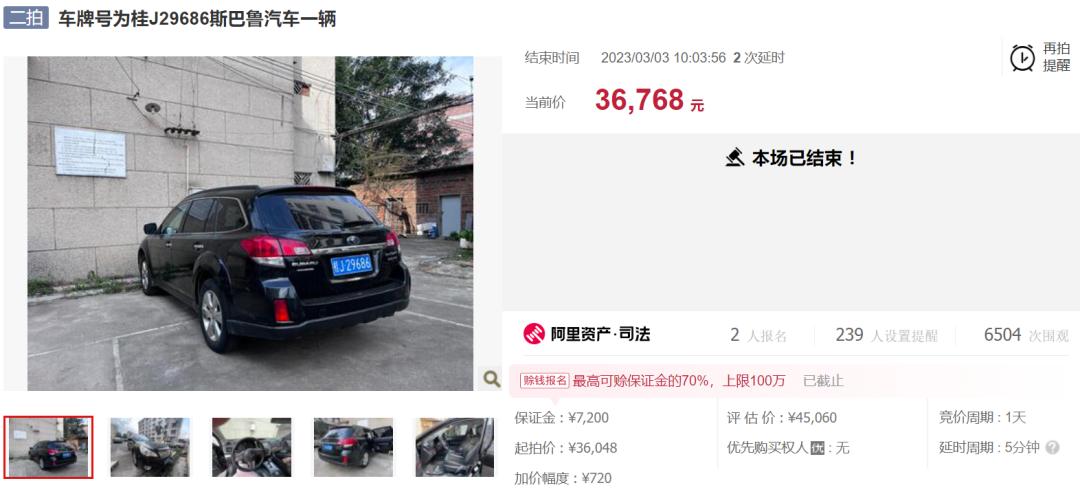The height and width of the screenshot is (492, 1080).
Task: Click the alarm clock reminder icon
Action: [1022, 57]
